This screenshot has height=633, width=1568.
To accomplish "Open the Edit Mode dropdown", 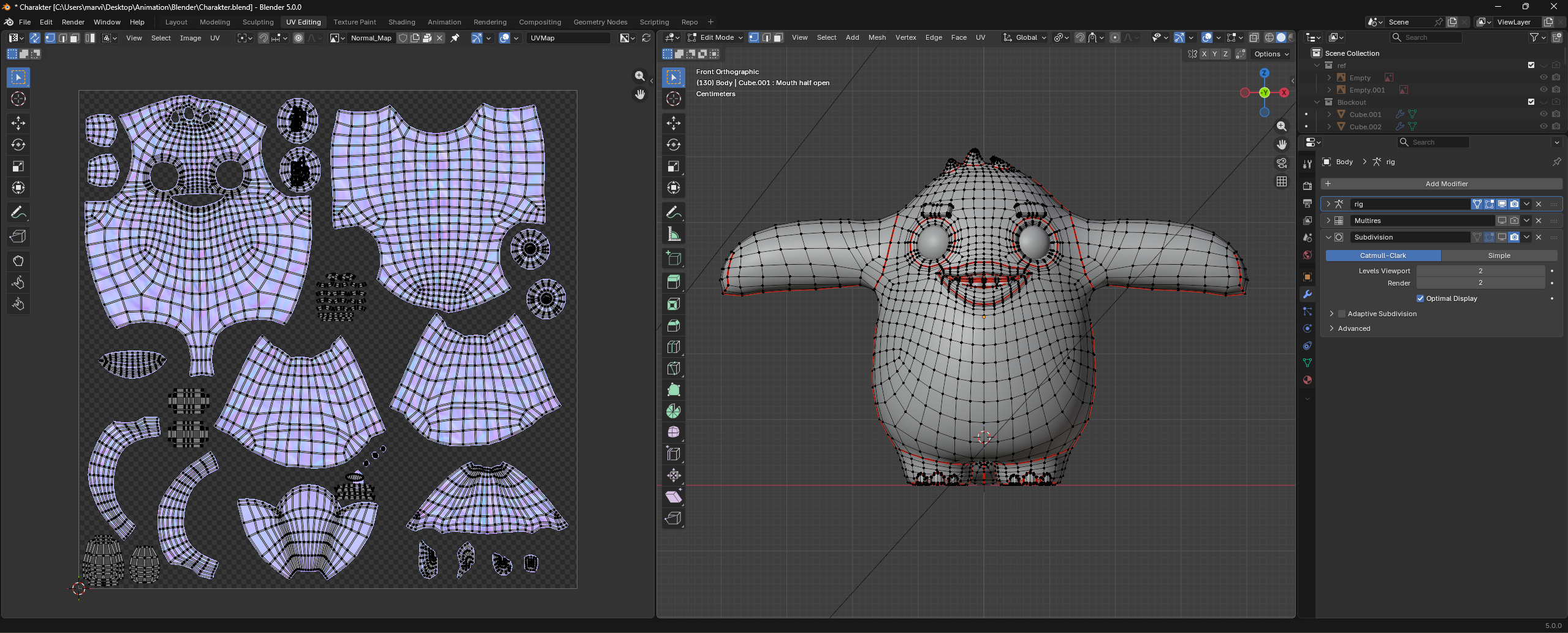I will 715,37.
